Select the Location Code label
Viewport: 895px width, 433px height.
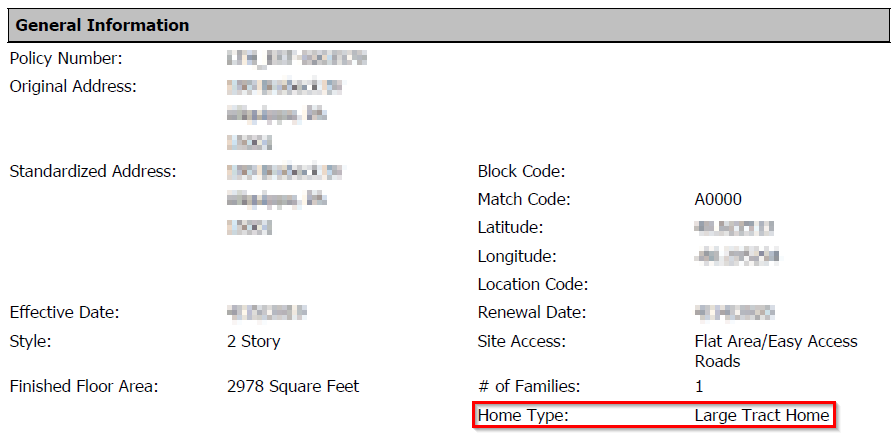(x=533, y=285)
